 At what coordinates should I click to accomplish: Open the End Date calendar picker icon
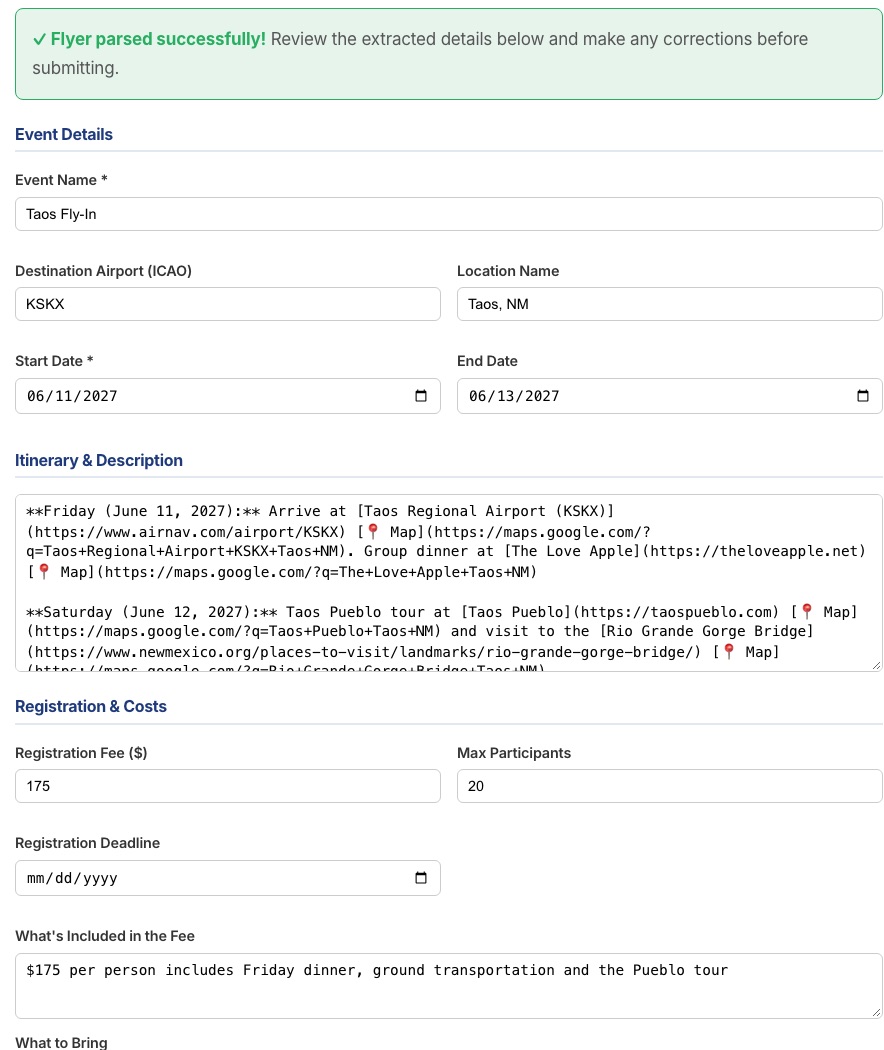tap(863, 396)
